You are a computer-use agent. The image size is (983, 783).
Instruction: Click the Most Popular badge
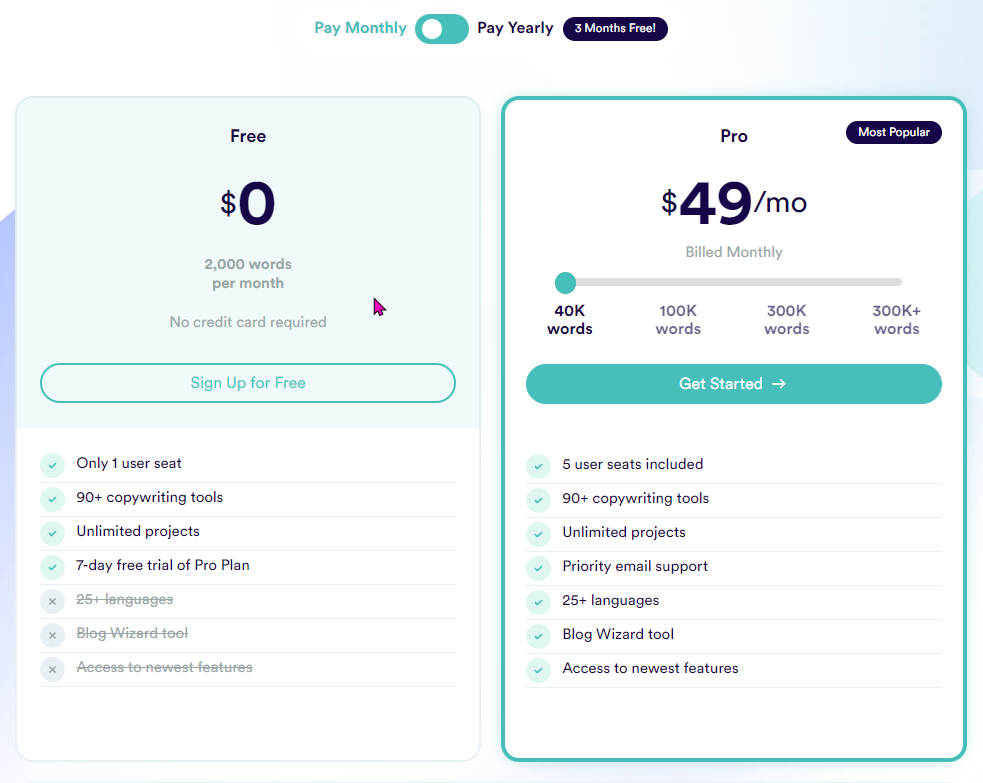[x=893, y=132]
